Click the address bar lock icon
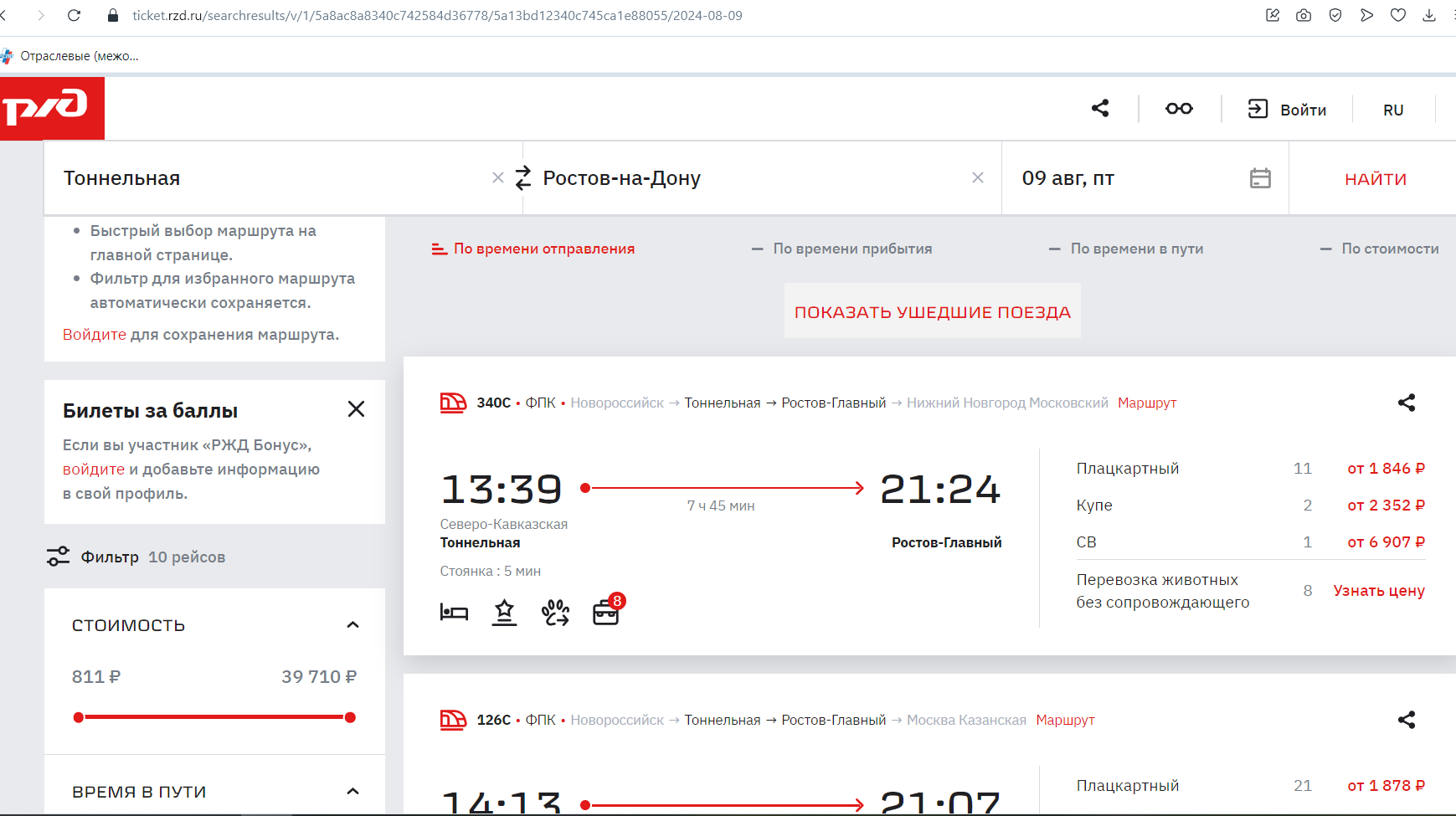This screenshot has height=816, width=1456. tap(113, 15)
